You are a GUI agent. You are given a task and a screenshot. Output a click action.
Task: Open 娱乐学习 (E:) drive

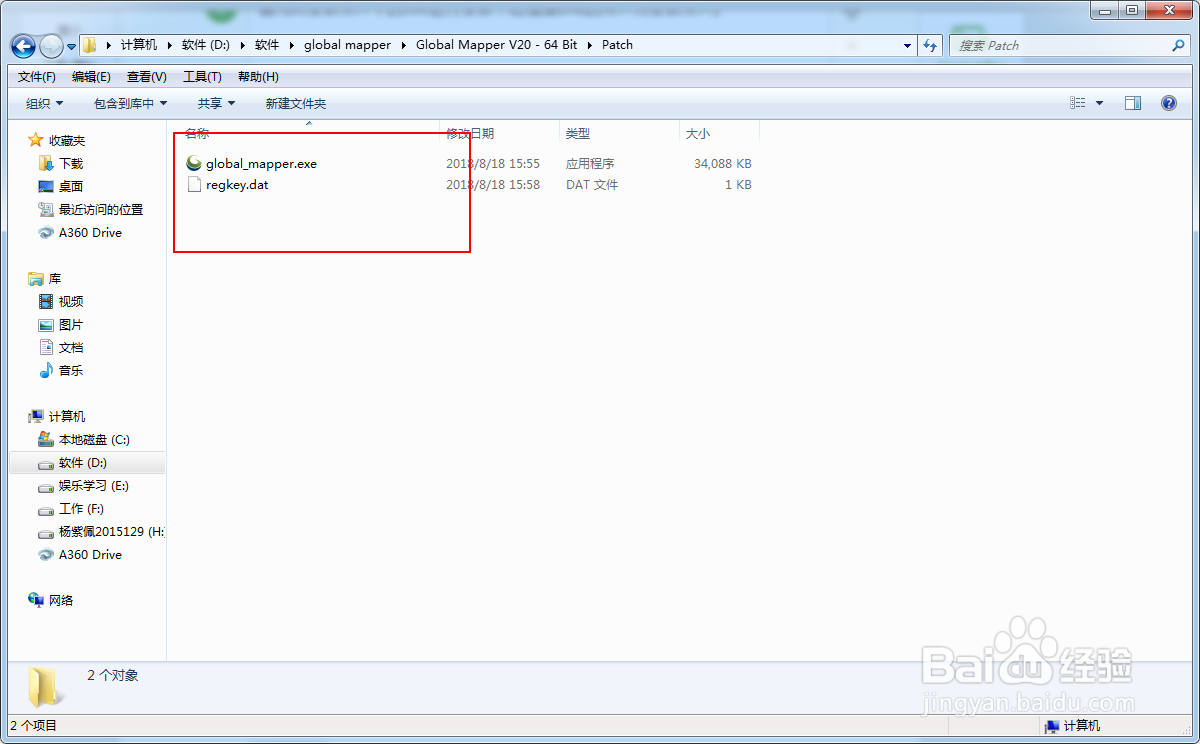coord(94,485)
